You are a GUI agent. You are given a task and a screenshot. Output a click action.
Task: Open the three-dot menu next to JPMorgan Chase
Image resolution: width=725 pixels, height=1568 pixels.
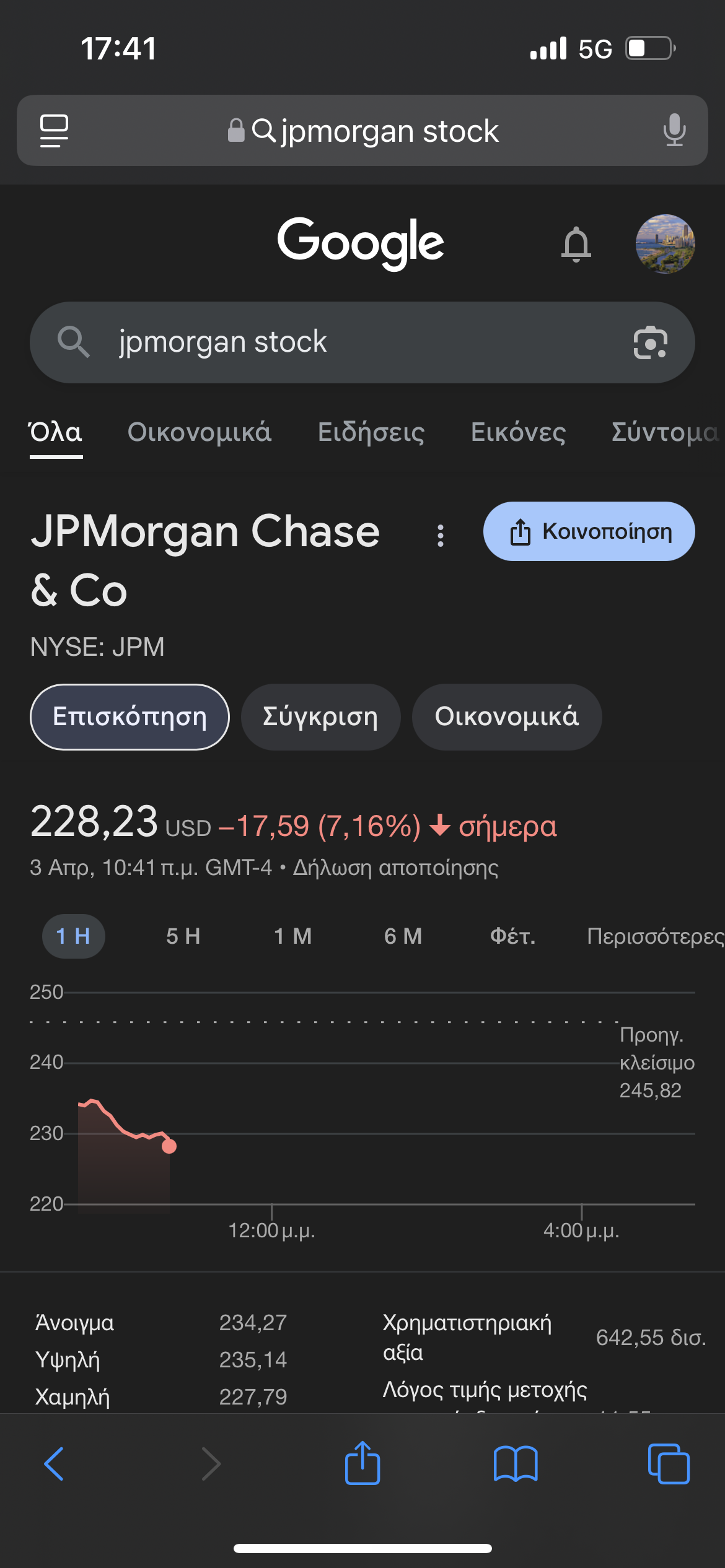coord(441,536)
